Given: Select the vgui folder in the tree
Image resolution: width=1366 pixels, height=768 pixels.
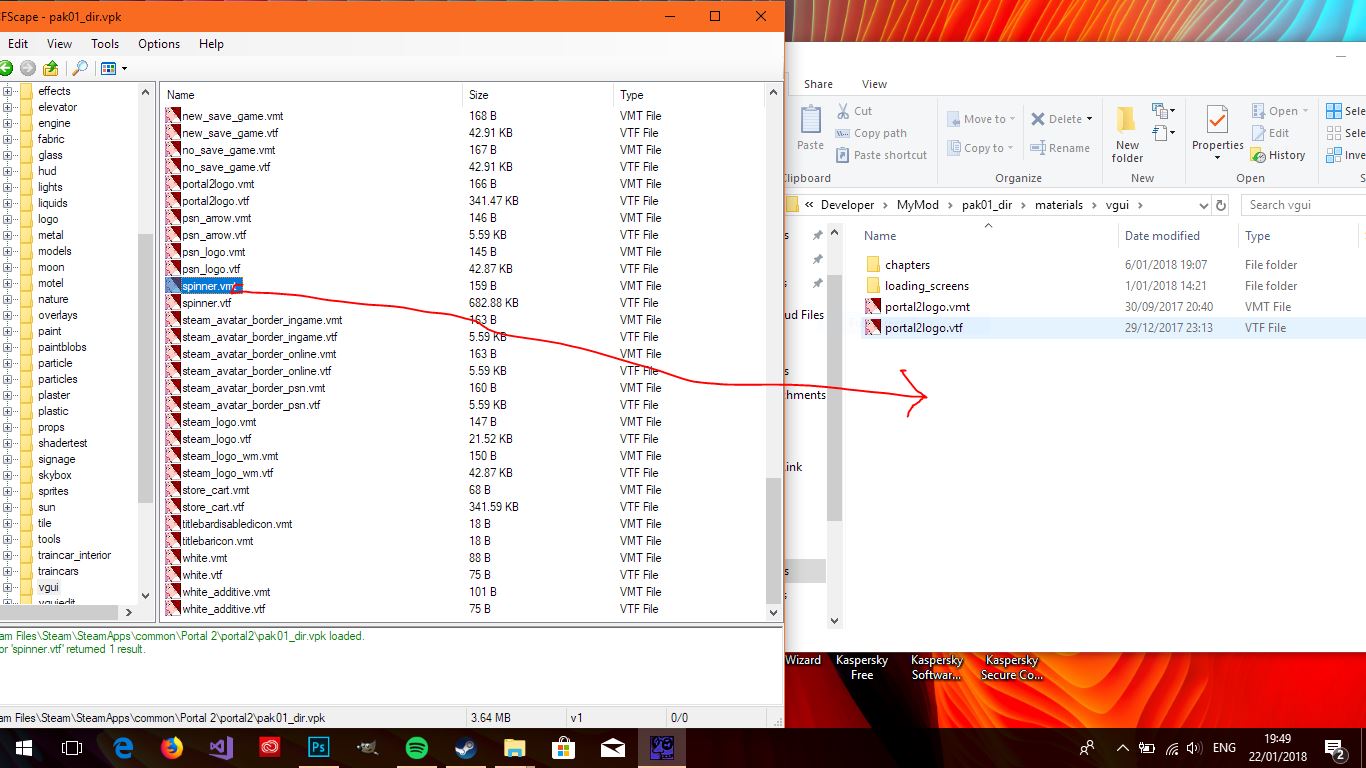Looking at the screenshot, I should (48, 587).
